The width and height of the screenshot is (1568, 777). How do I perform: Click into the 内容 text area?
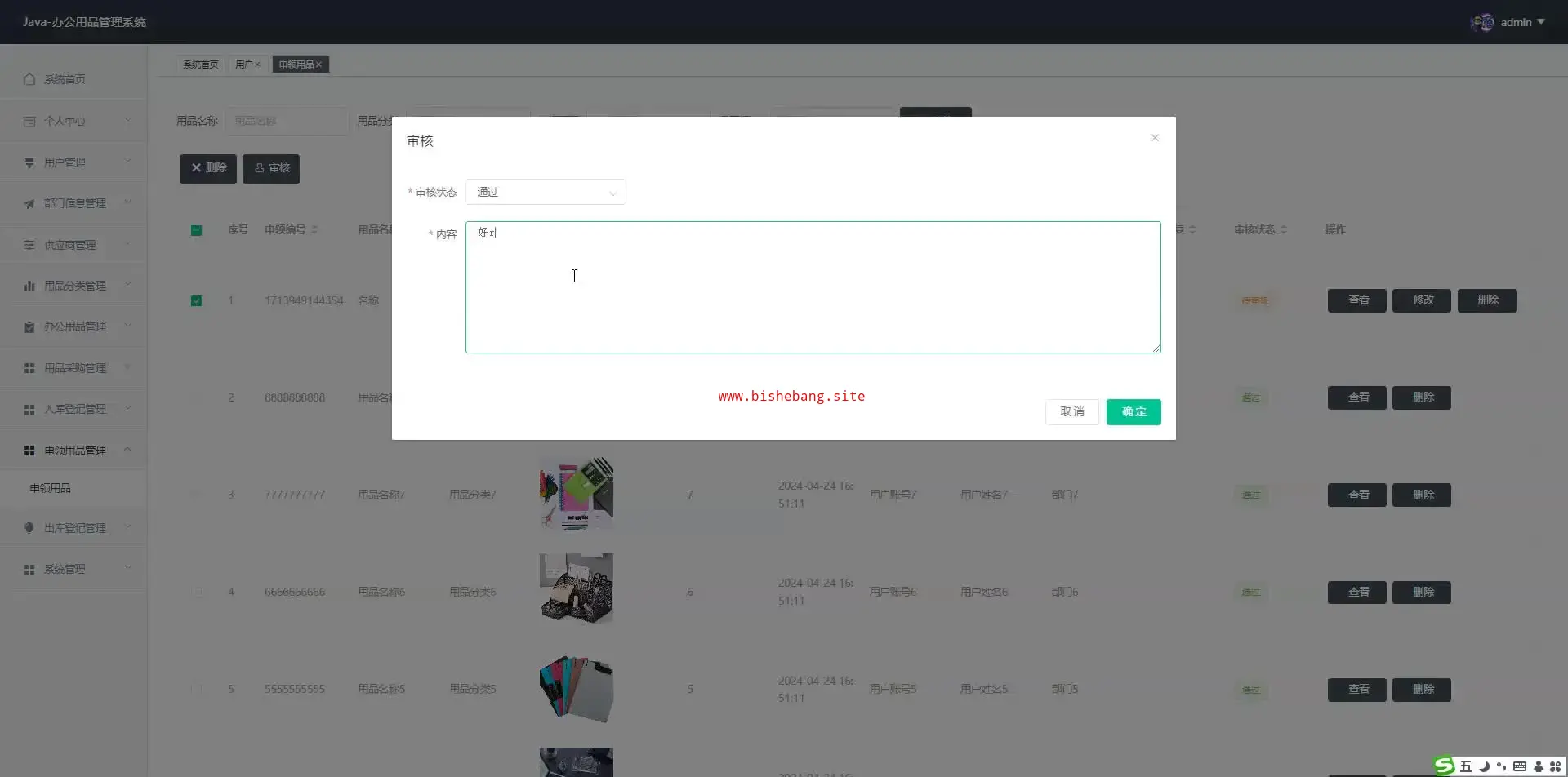pyautogui.click(x=813, y=287)
